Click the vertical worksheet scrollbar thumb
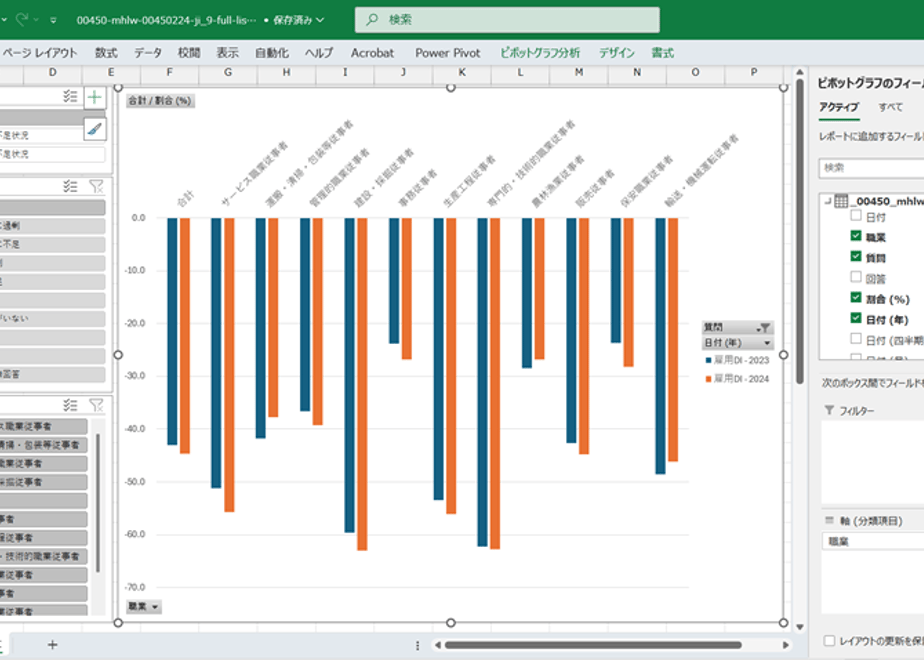The height and width of the screenshot is (660, 924). pos(800,232)
